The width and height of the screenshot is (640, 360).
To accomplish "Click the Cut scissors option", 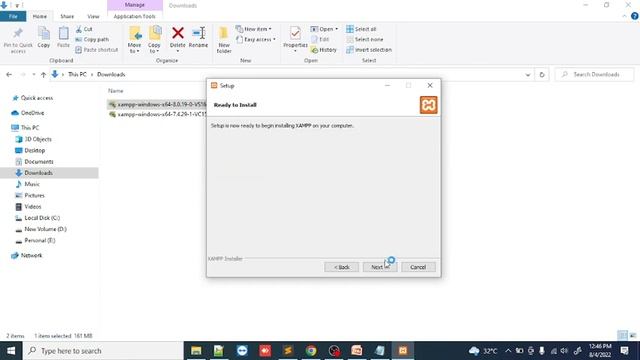I will coord(84,29).
